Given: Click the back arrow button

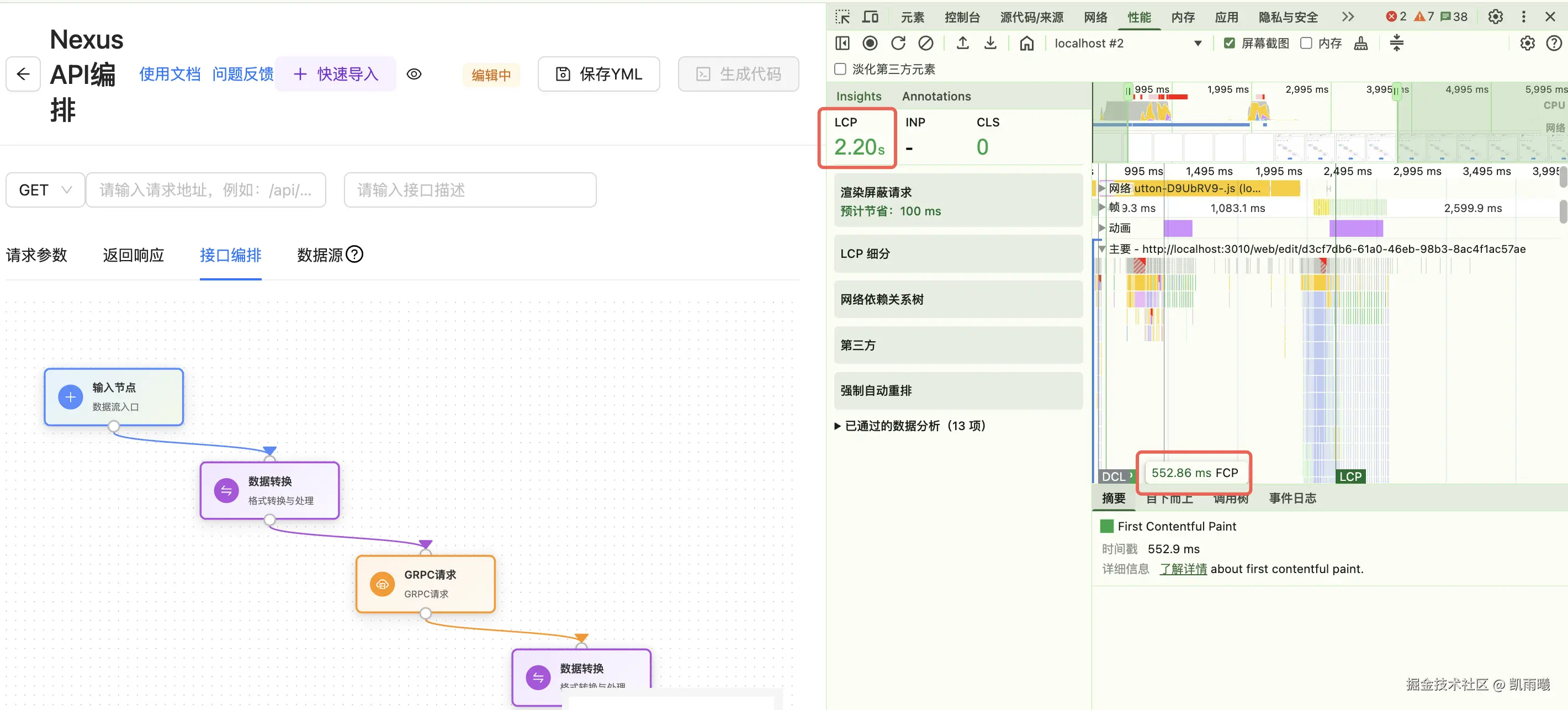Looking at the screenshot, I should (x=23, y=75).
